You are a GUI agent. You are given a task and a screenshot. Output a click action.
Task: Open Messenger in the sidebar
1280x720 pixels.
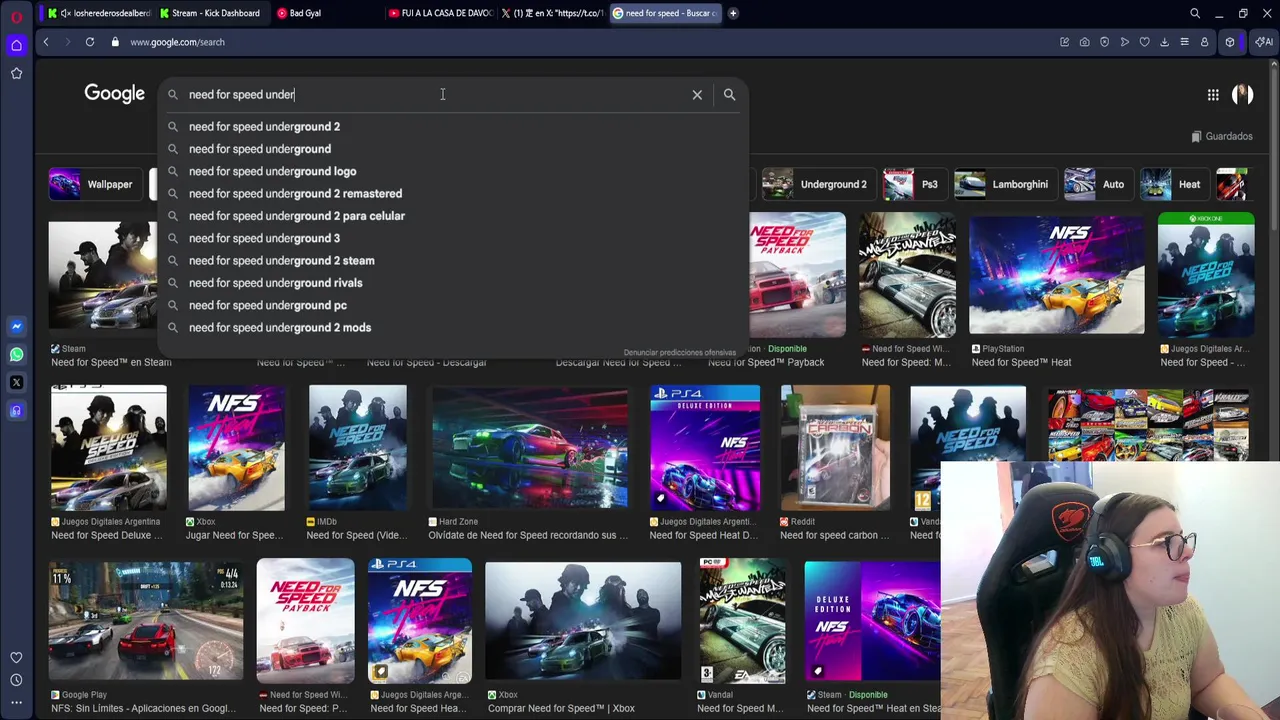pyautogui.click(x=16, y=326)
